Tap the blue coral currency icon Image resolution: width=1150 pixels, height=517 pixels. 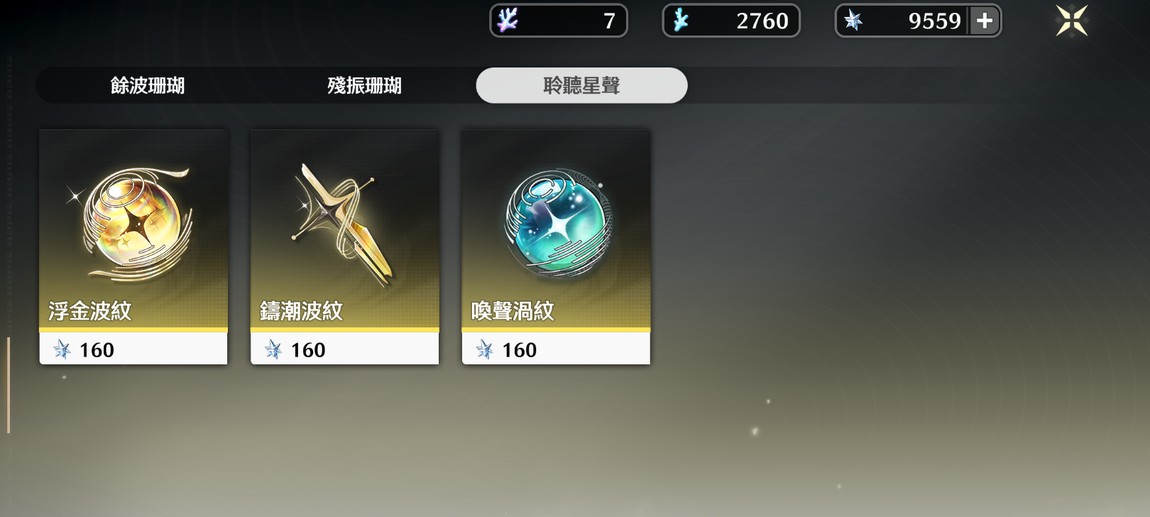(681, 21)
